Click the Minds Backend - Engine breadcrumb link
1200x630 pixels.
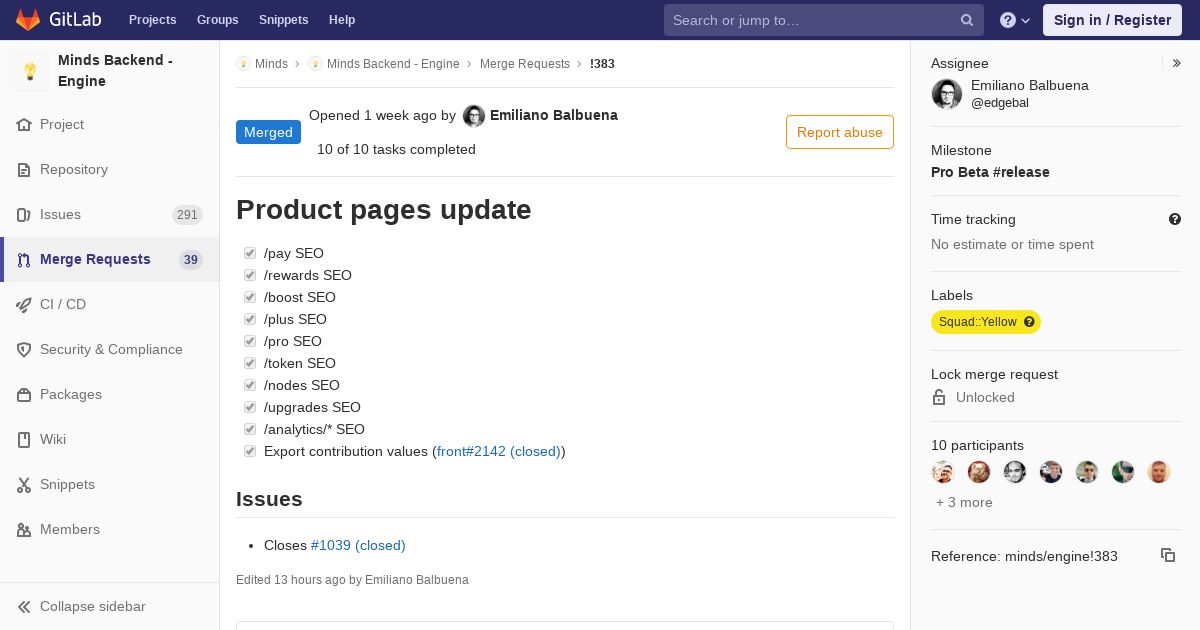[393, 64]
